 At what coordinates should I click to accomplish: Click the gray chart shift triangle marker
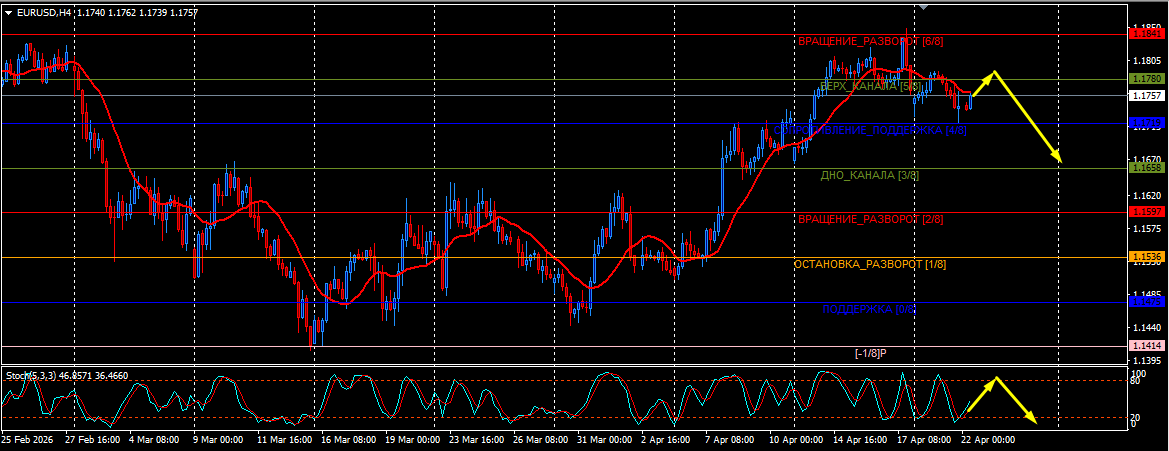[924, 7]
